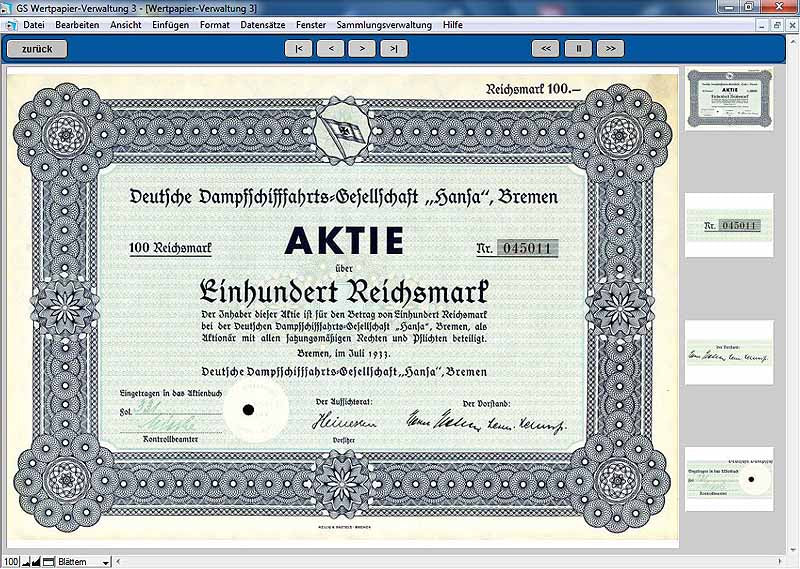
Task: Click the zoom out icon in status bar
Action: (x=27, y=562)
